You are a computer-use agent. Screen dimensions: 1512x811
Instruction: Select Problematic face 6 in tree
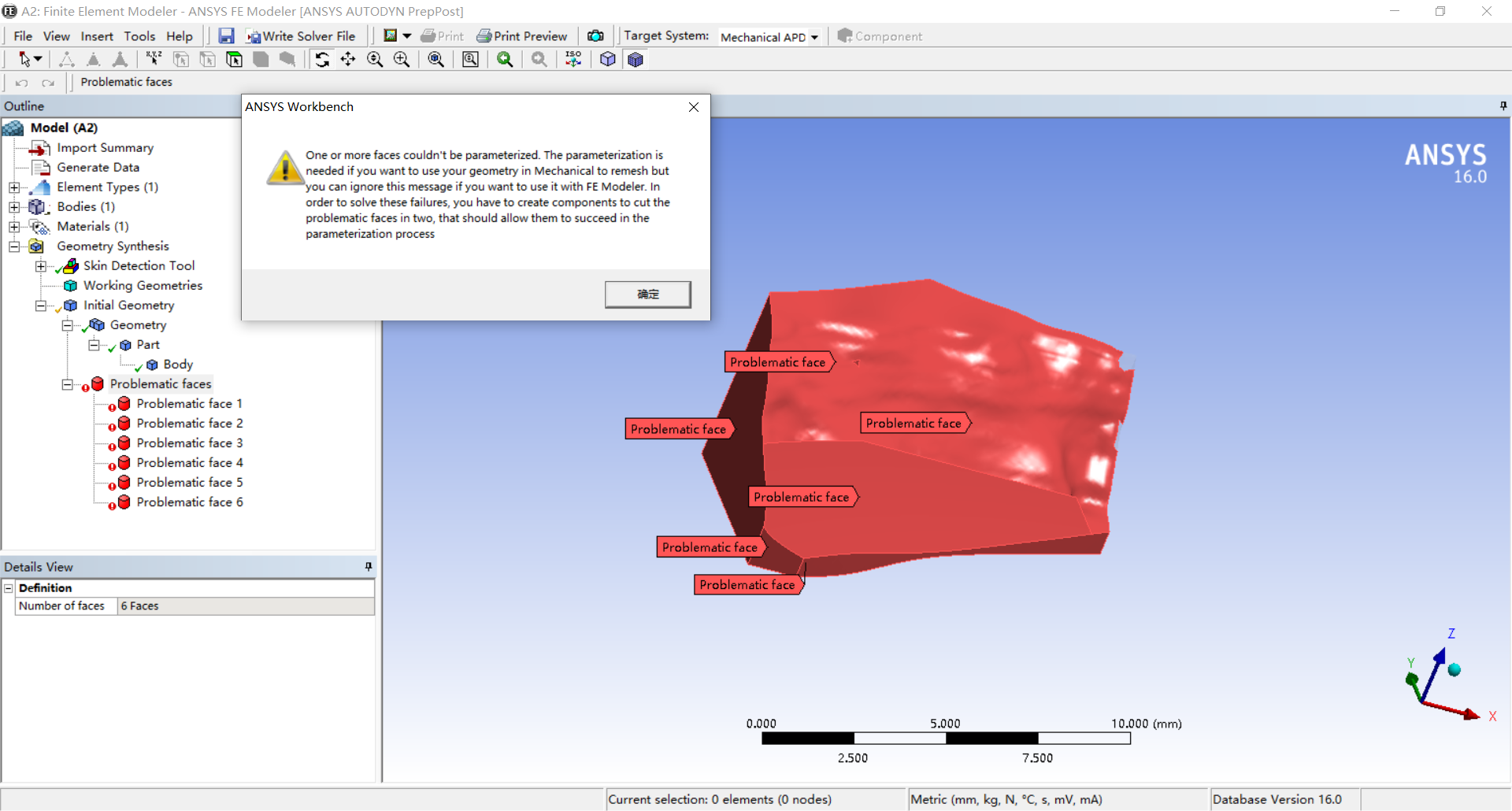pos(189,502)
